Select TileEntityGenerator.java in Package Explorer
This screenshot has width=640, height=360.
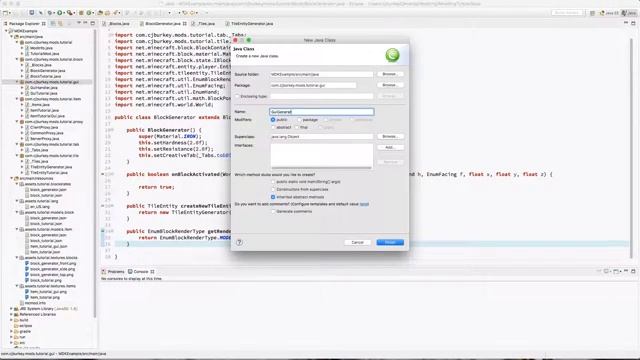coord(51,167)
